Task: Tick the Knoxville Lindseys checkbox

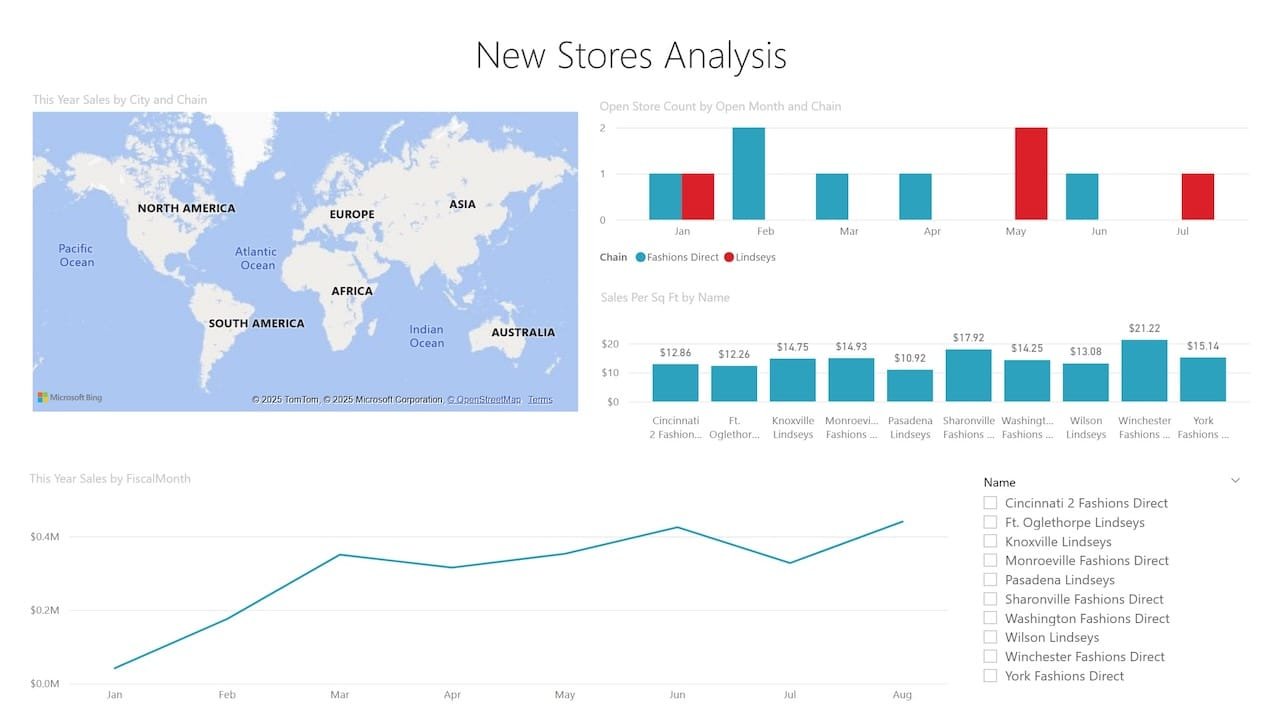Action: [x=990, y=541]
